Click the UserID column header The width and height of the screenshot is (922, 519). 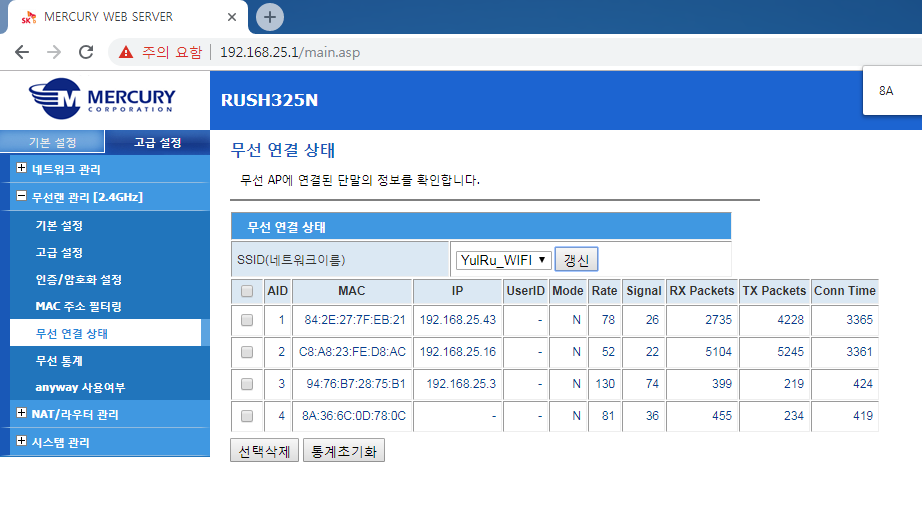[x=526, y=291]
